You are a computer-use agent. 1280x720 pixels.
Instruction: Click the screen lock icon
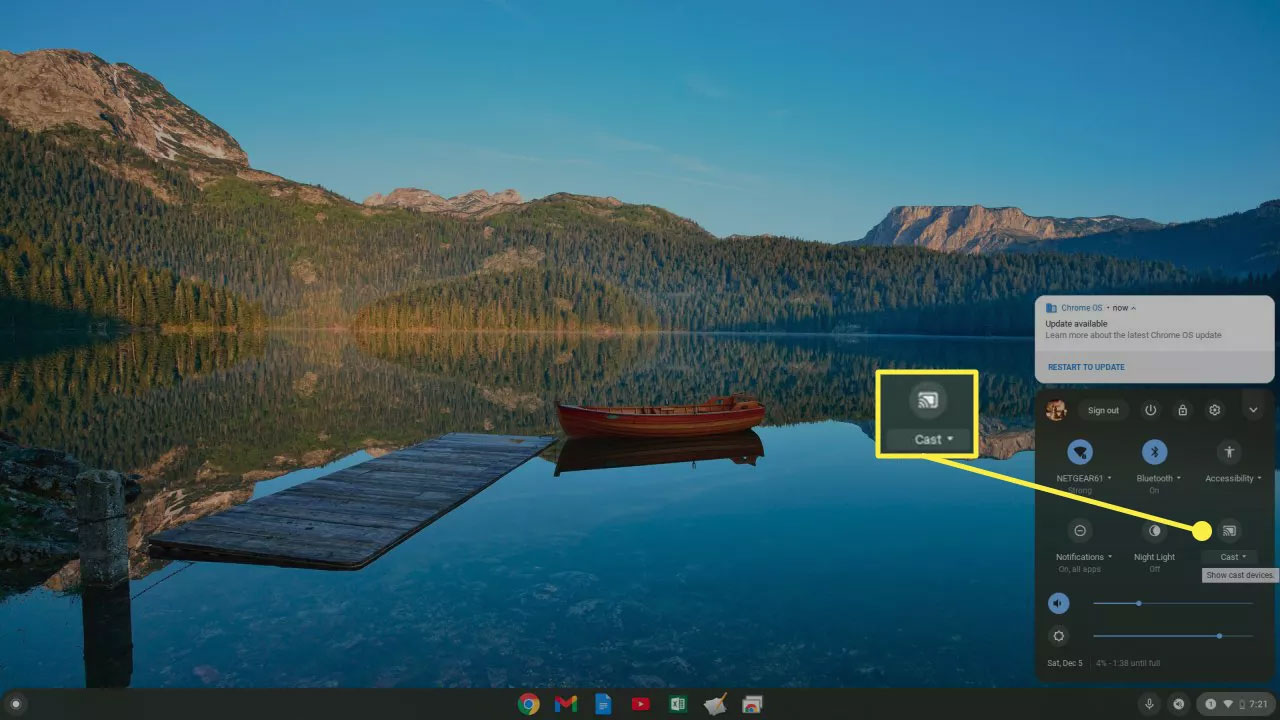1182,410
